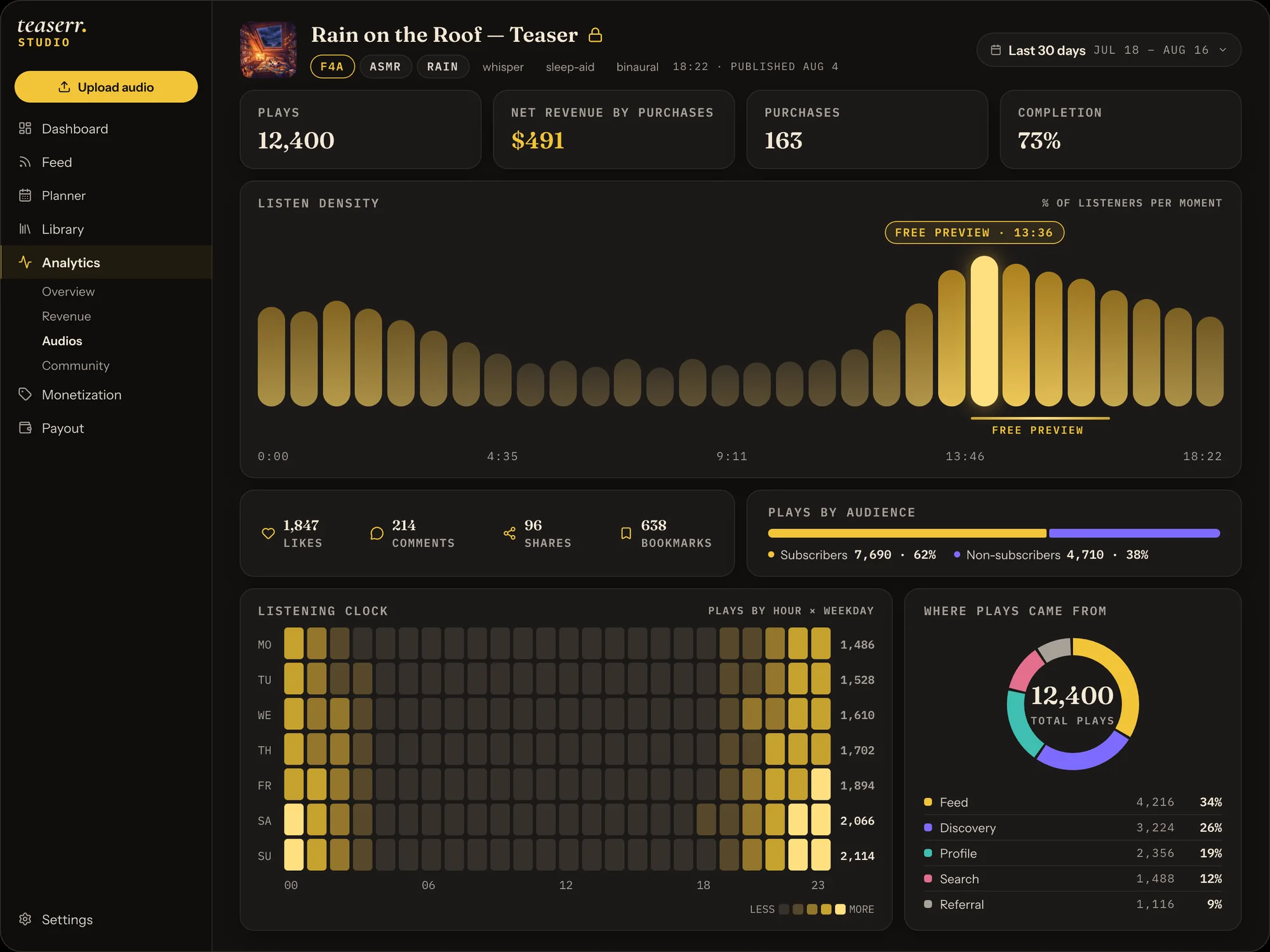
Task: Click the upload arrow icon
Action: pos(64,87)
